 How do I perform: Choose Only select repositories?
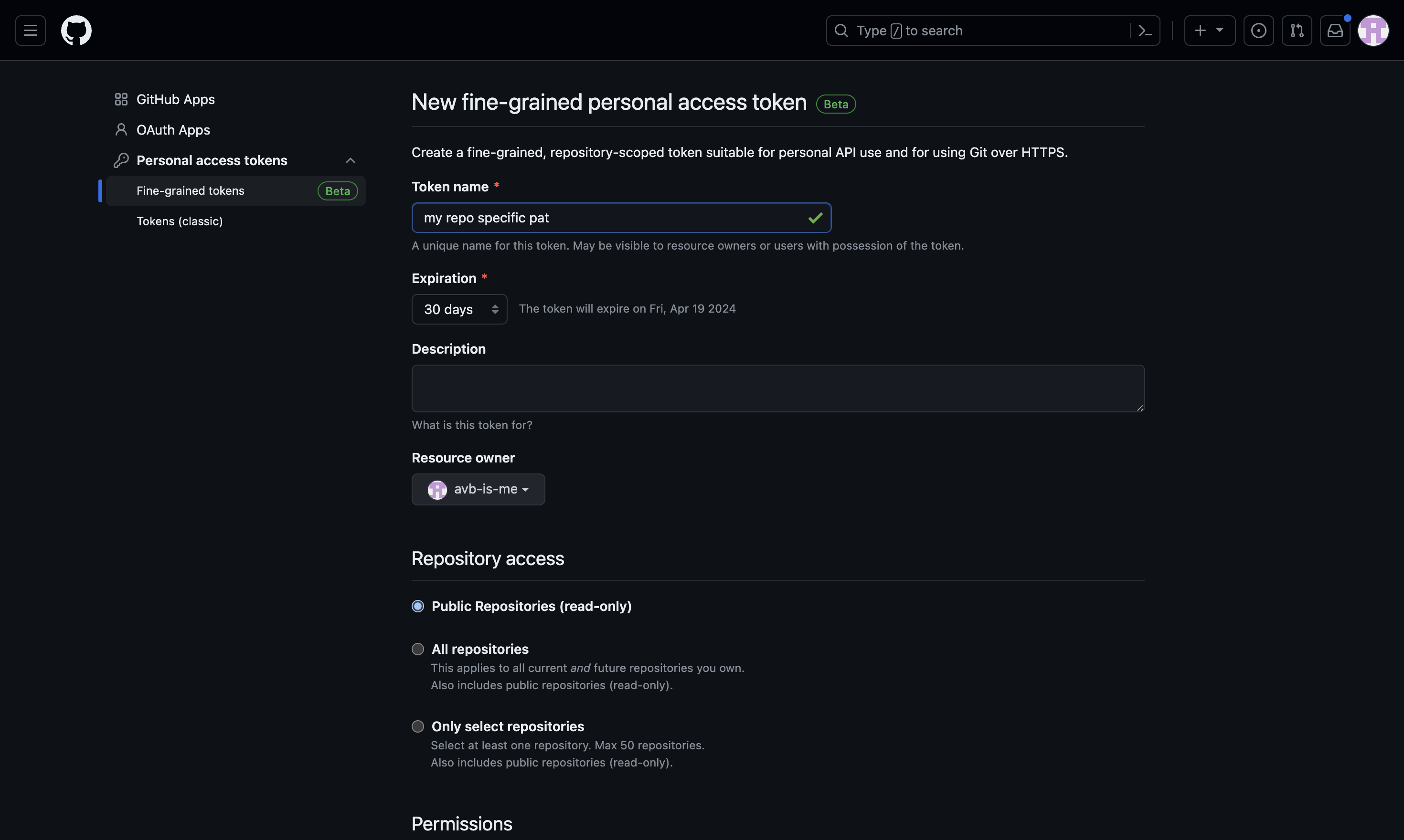pos(418,725)
